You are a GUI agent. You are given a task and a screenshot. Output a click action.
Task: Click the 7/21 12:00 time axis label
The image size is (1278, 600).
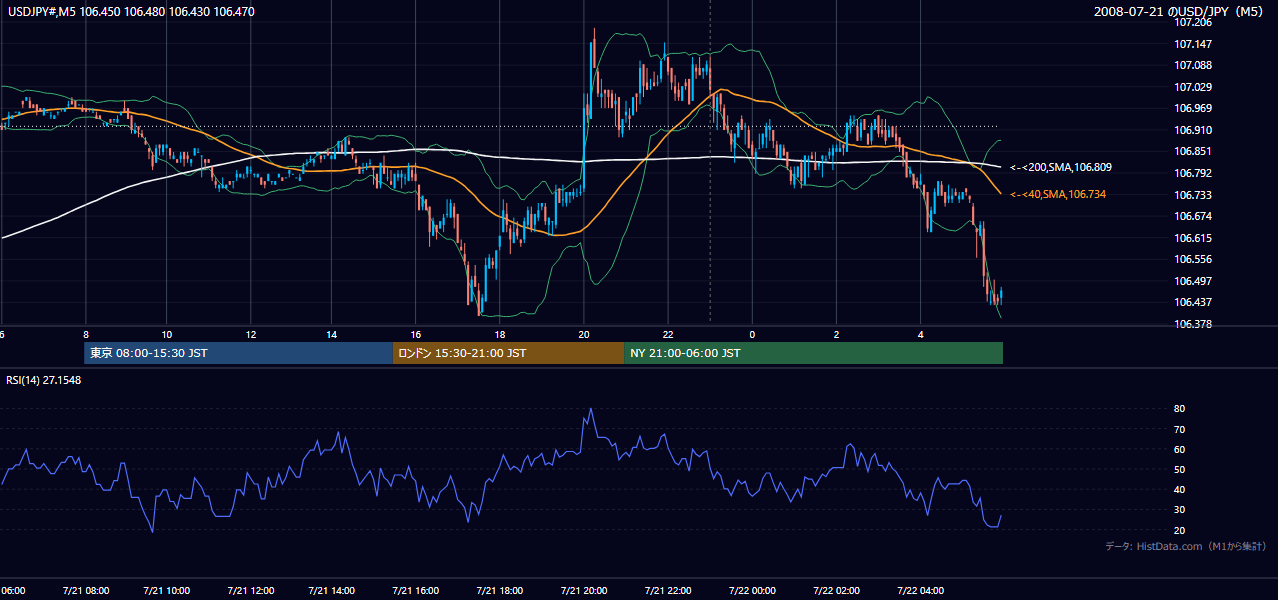pyautogui.click(x=250, y=591)
